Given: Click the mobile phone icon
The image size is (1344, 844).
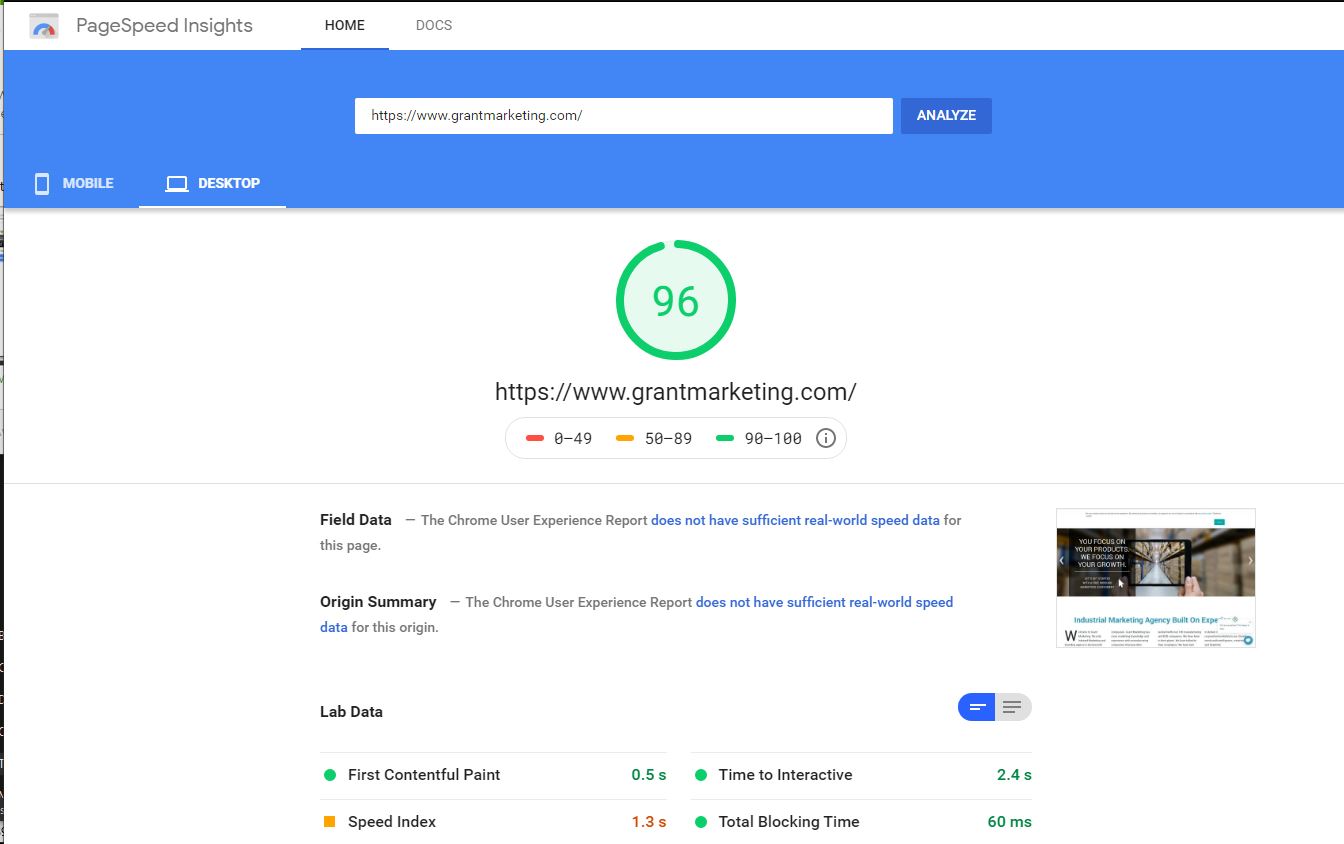Looking at the screenshot, I should point(42,183).
